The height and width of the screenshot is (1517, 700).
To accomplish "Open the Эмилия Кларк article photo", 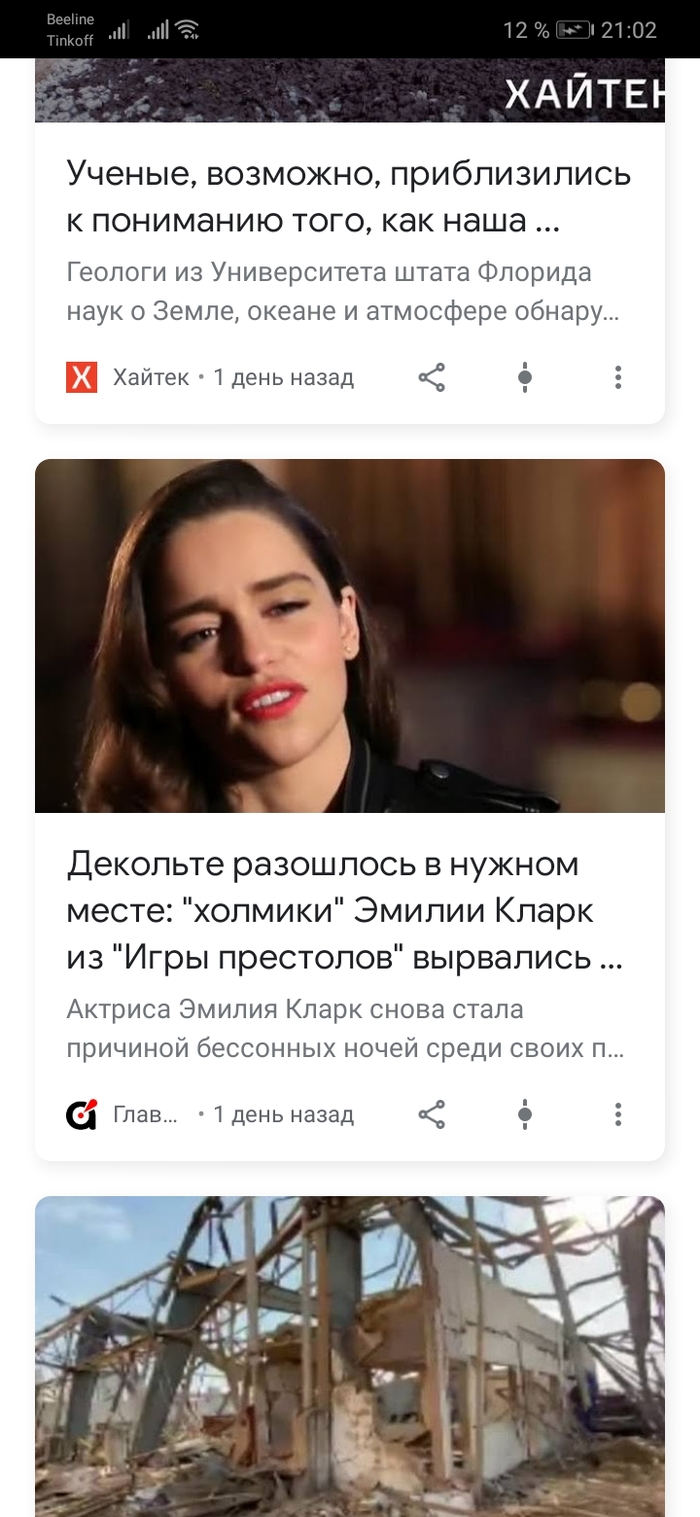I will [x=350, y=636].
